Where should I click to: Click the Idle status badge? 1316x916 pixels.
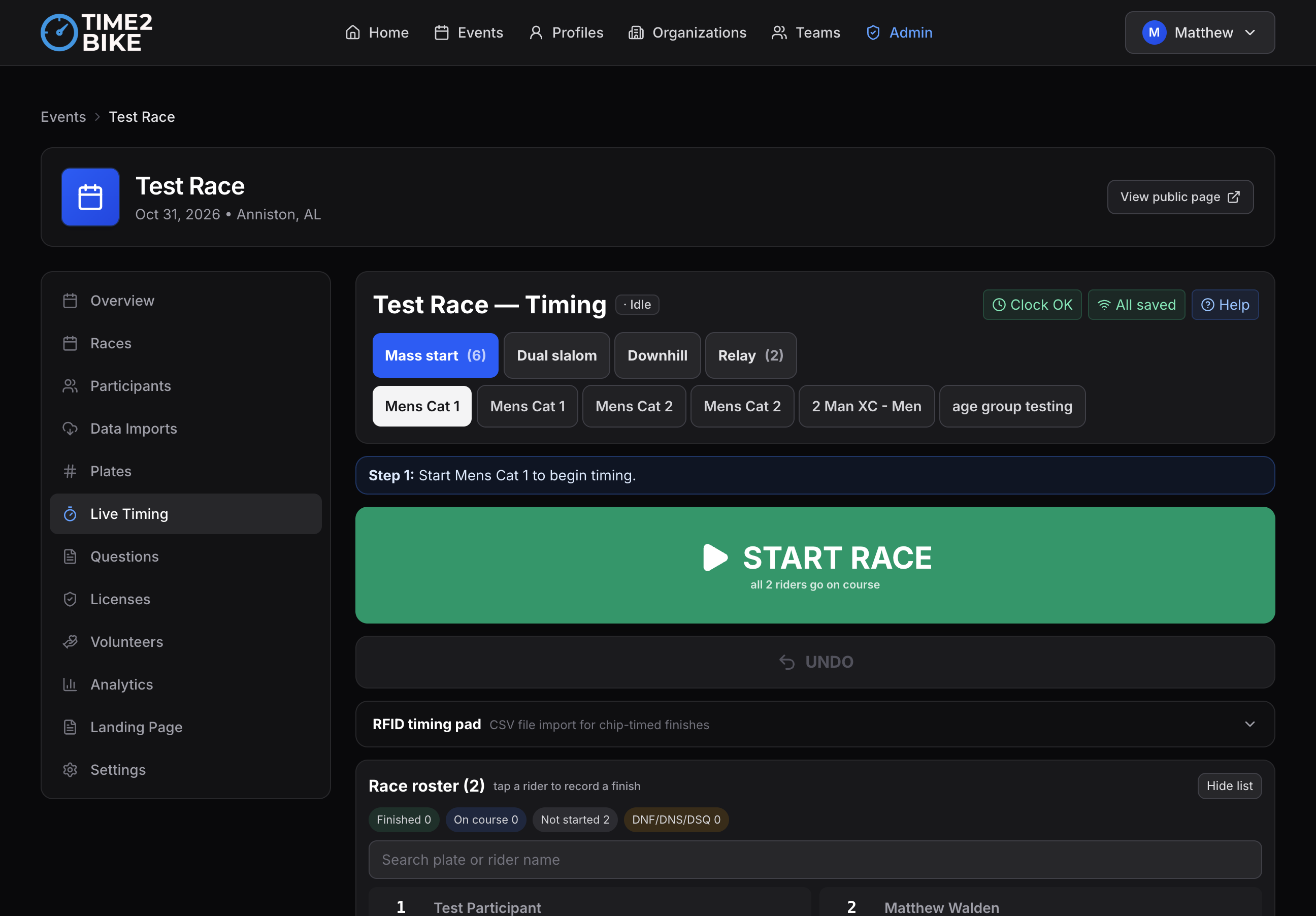click(x=637, y=304)
